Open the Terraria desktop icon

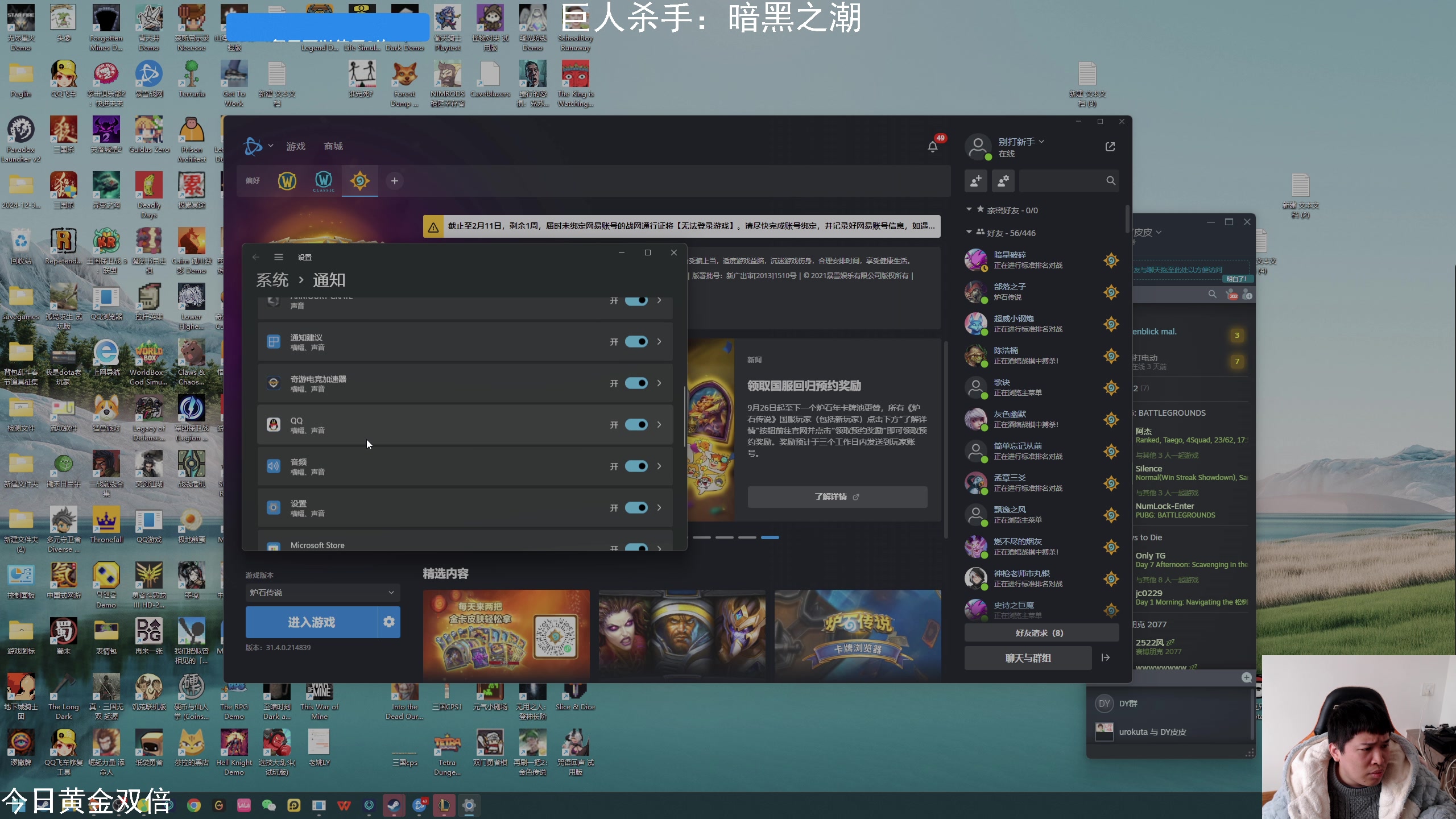pos(192,78)
